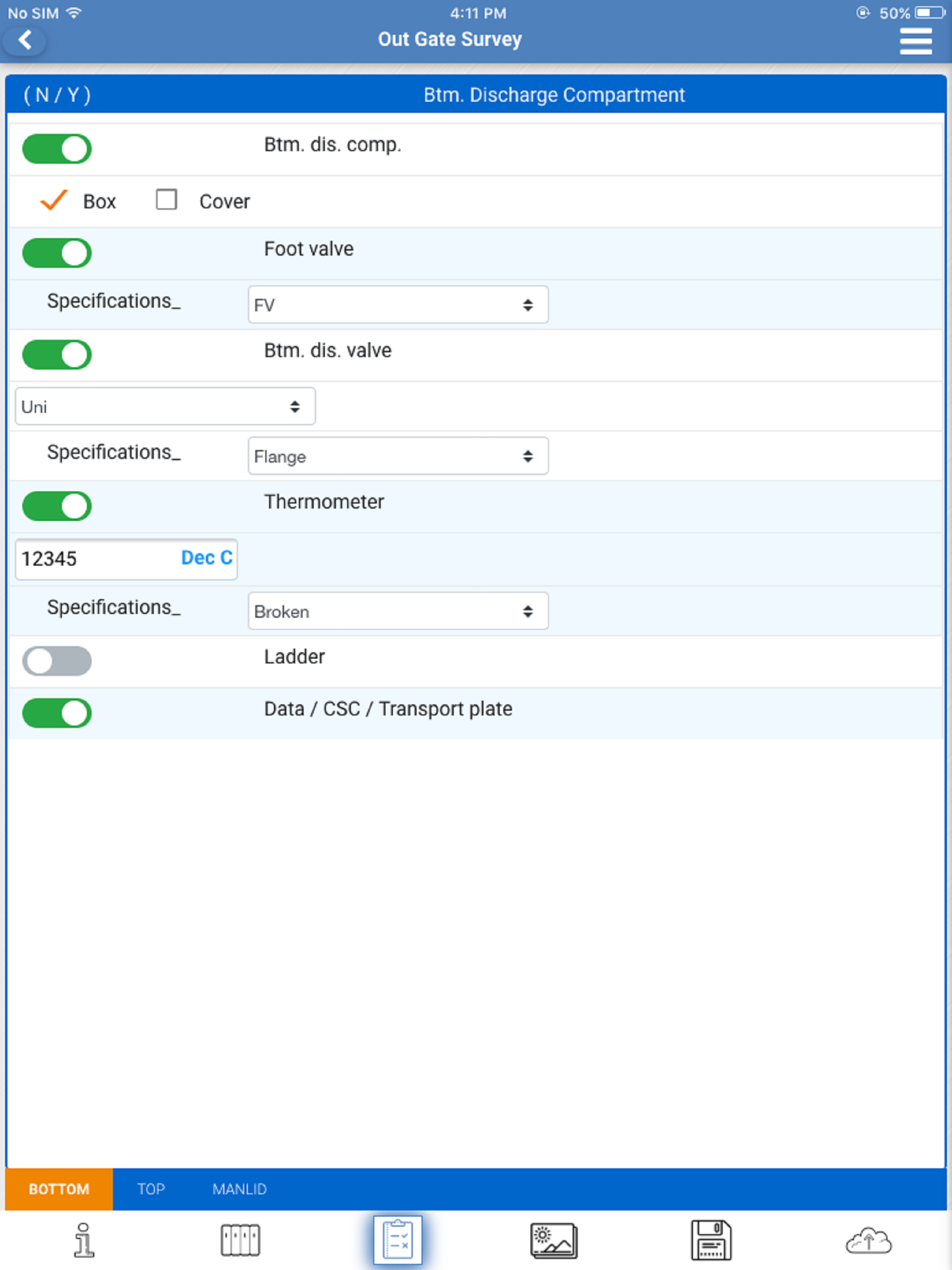
Task: Open the Uni dropdown
Action: [165, 406]
